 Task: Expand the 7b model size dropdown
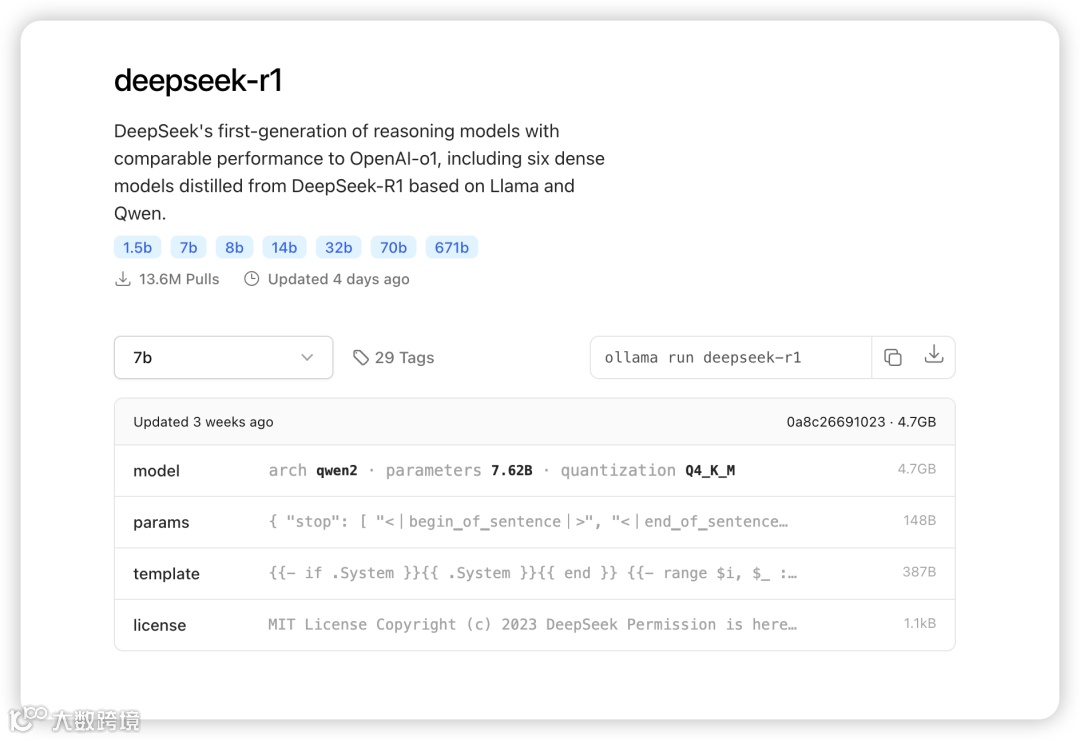coord(223,357)
